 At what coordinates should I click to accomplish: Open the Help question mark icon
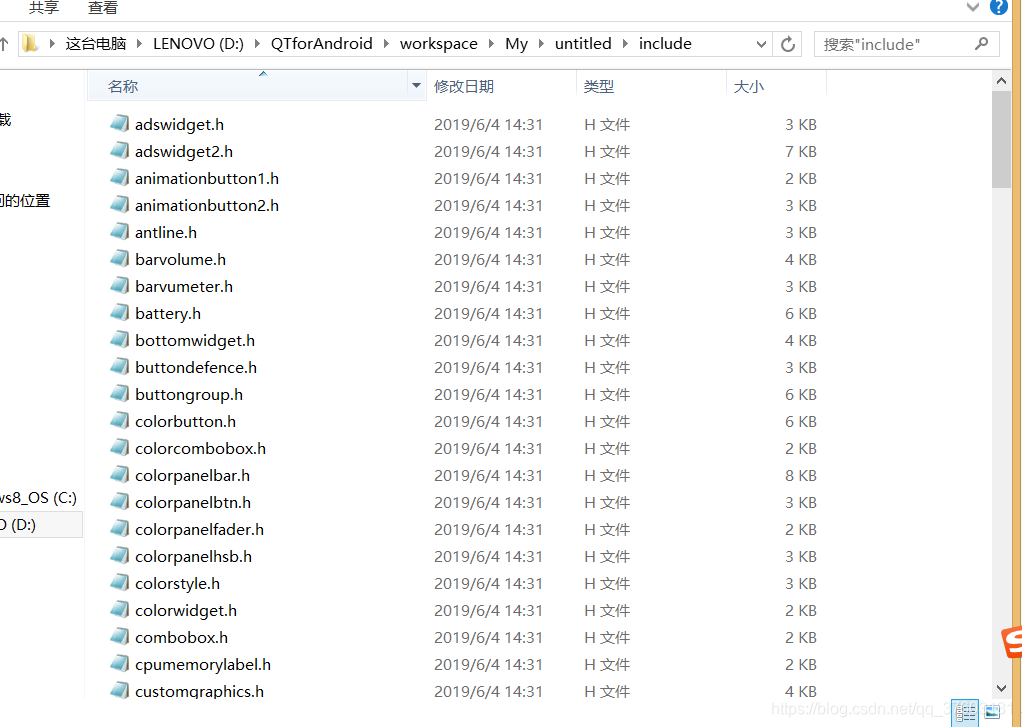coord(999,7)
